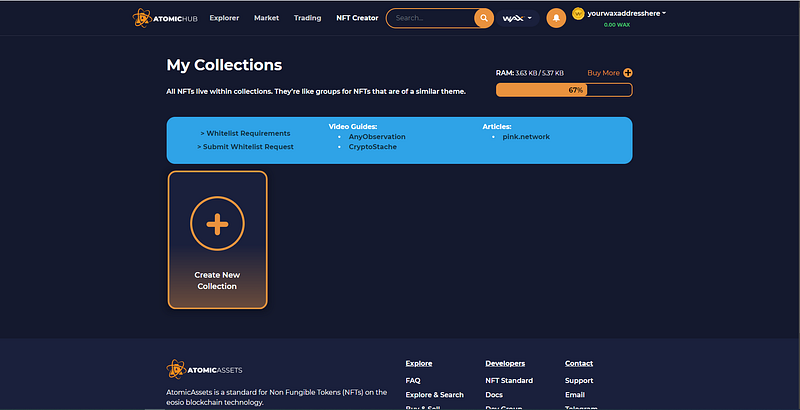Open the AnyObservation video guide
The image size is (800, 410).
(377, 137)
